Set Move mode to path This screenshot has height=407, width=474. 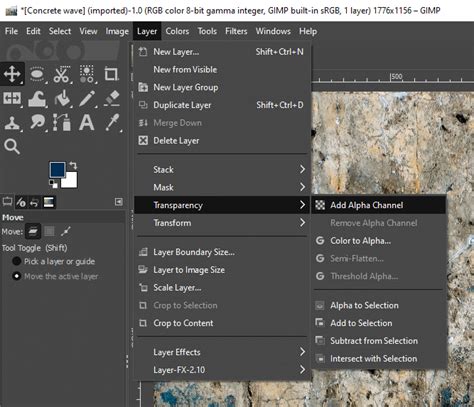pos(66,231)
